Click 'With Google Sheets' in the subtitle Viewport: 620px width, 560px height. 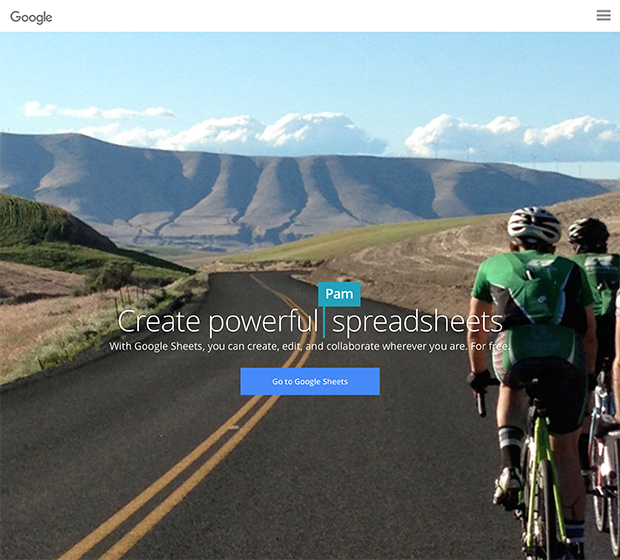[x=156, y=346]
